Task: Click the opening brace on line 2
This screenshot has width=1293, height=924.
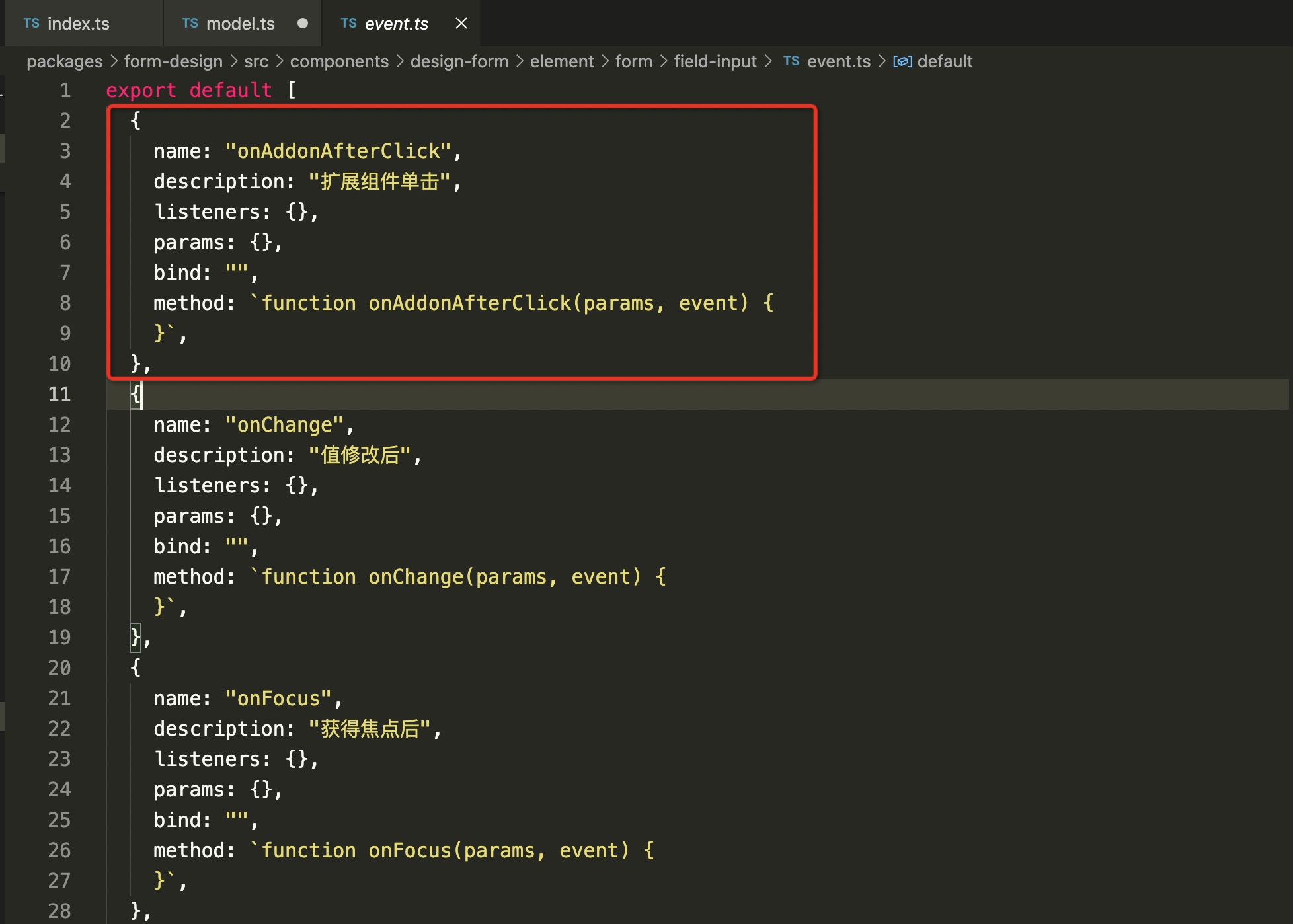Action: pyautogui.click(x=136, y=120)
